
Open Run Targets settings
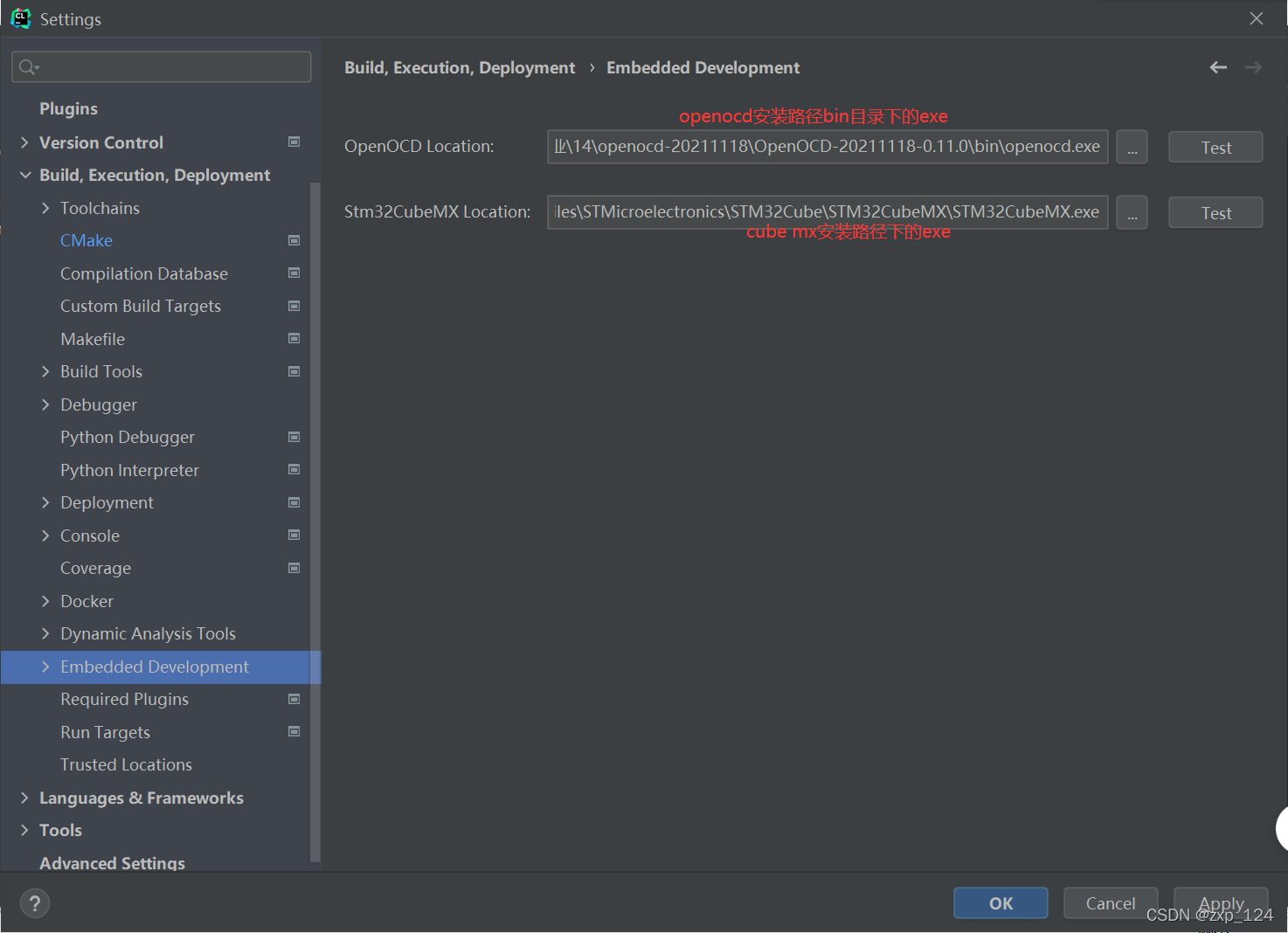pyautogui.click(x=106, y=732)
